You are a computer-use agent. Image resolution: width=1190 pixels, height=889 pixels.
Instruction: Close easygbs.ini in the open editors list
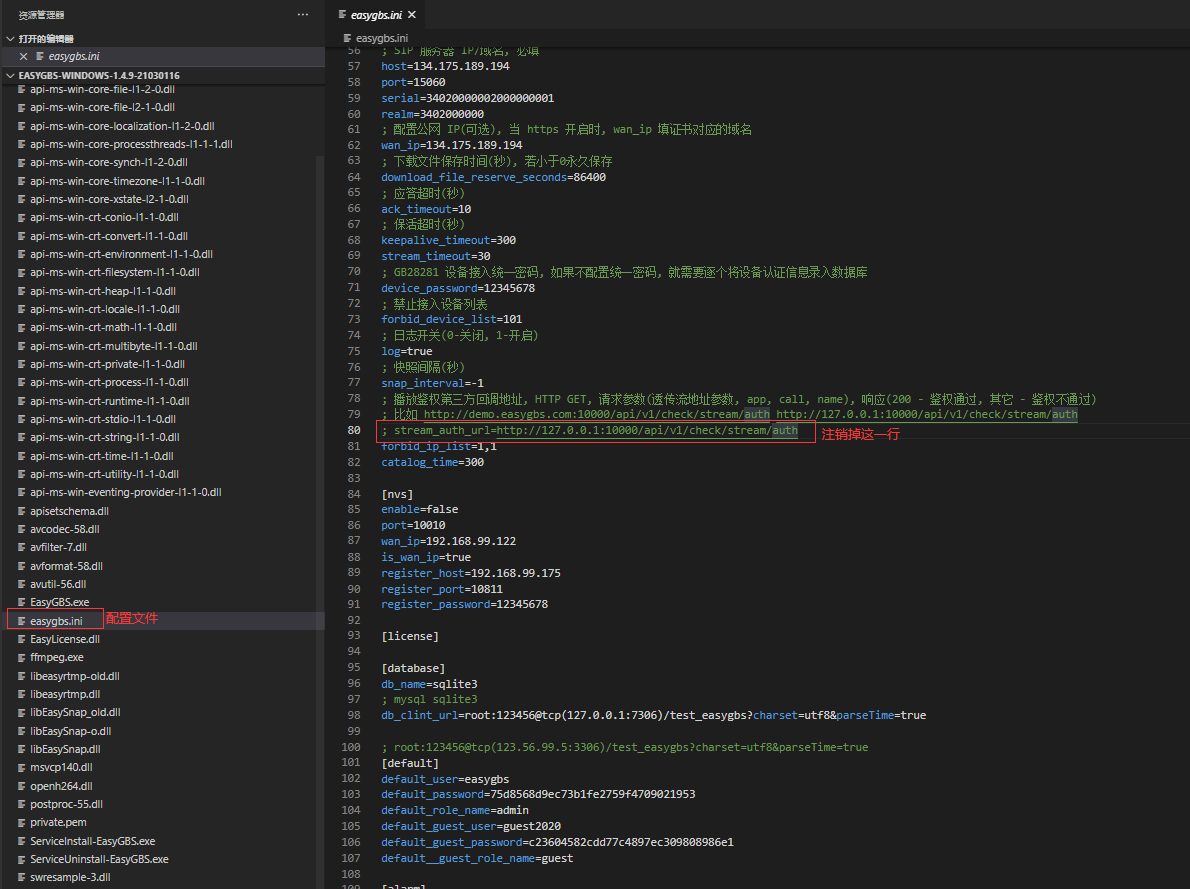click(23, 57)
